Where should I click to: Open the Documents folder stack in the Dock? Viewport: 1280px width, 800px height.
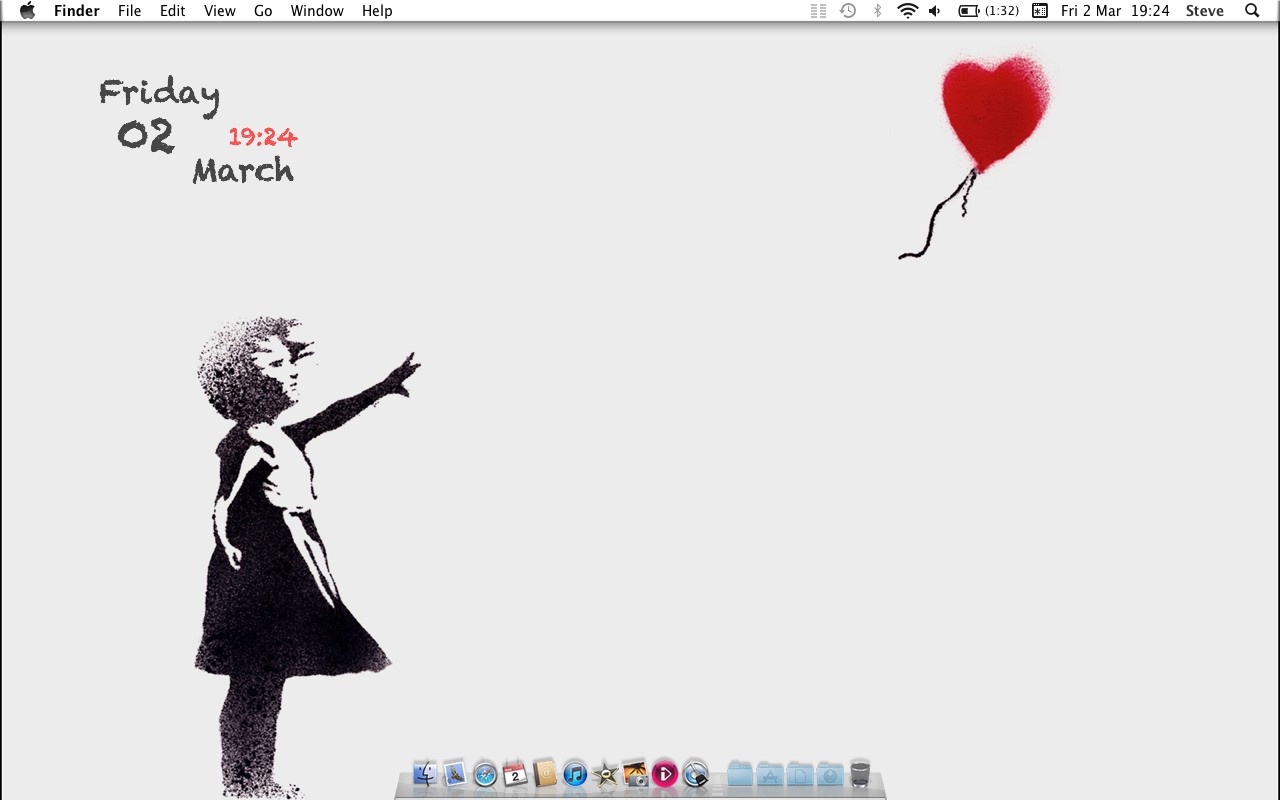click(800, 773)
